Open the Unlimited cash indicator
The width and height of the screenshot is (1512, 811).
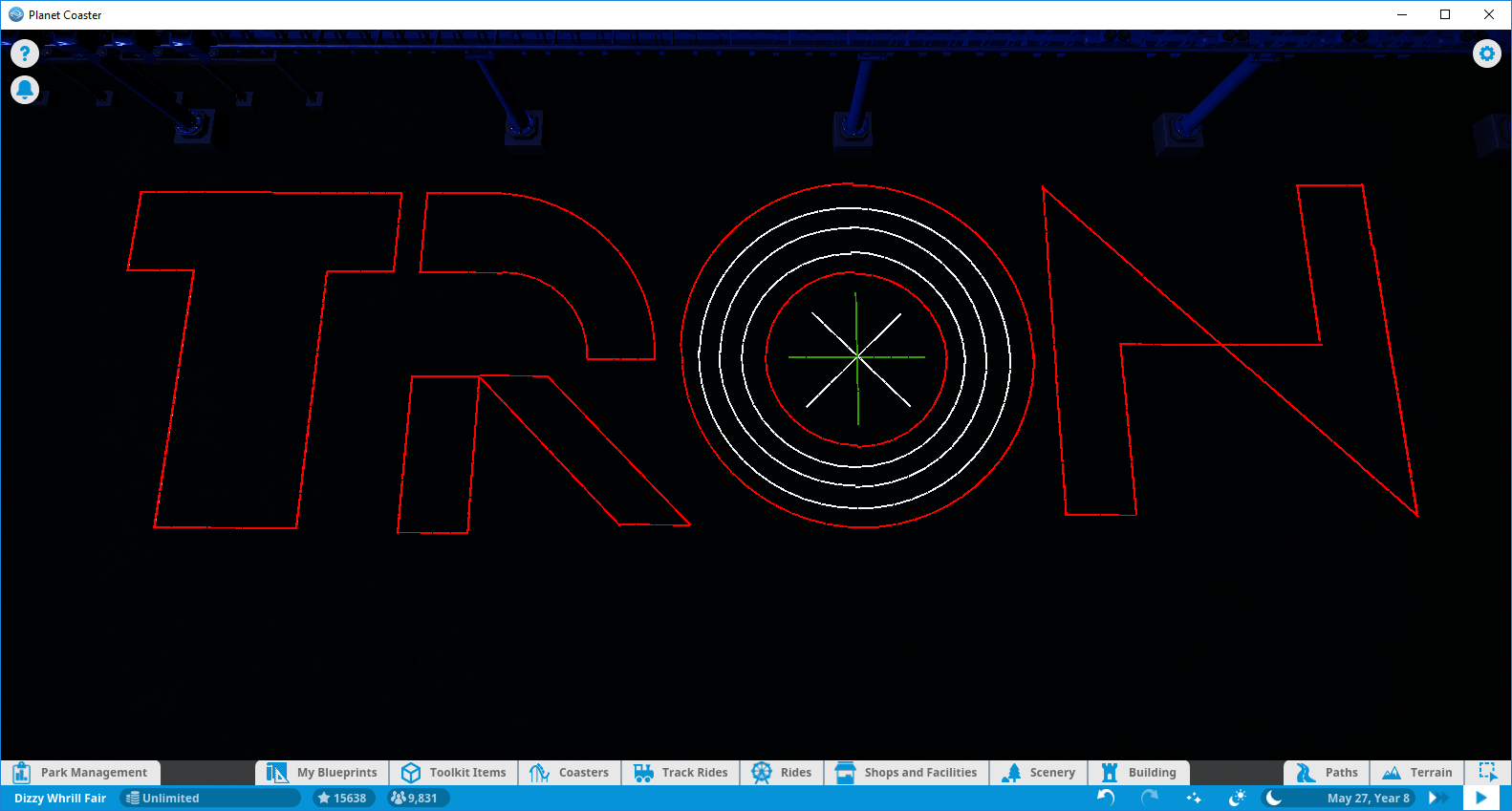(x=210, y=799)
